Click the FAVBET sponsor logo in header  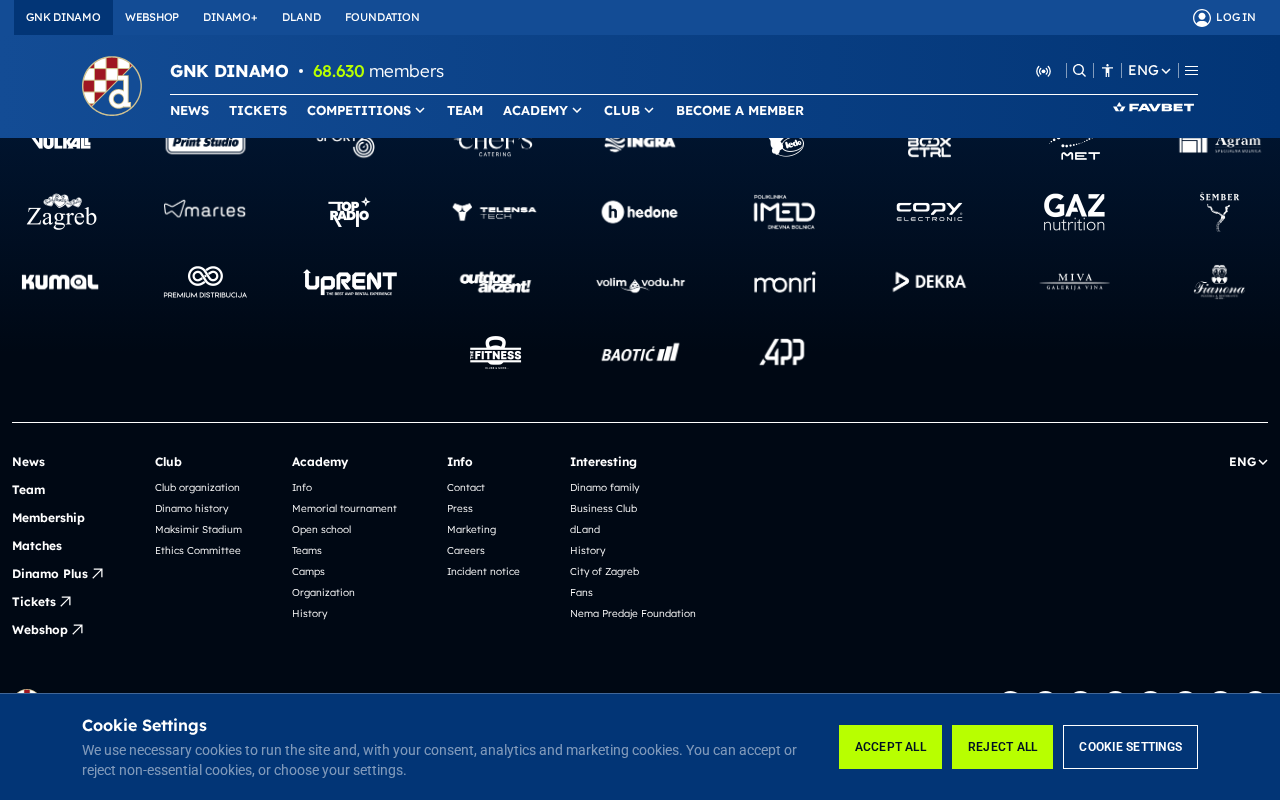(x=1154, y=107)
